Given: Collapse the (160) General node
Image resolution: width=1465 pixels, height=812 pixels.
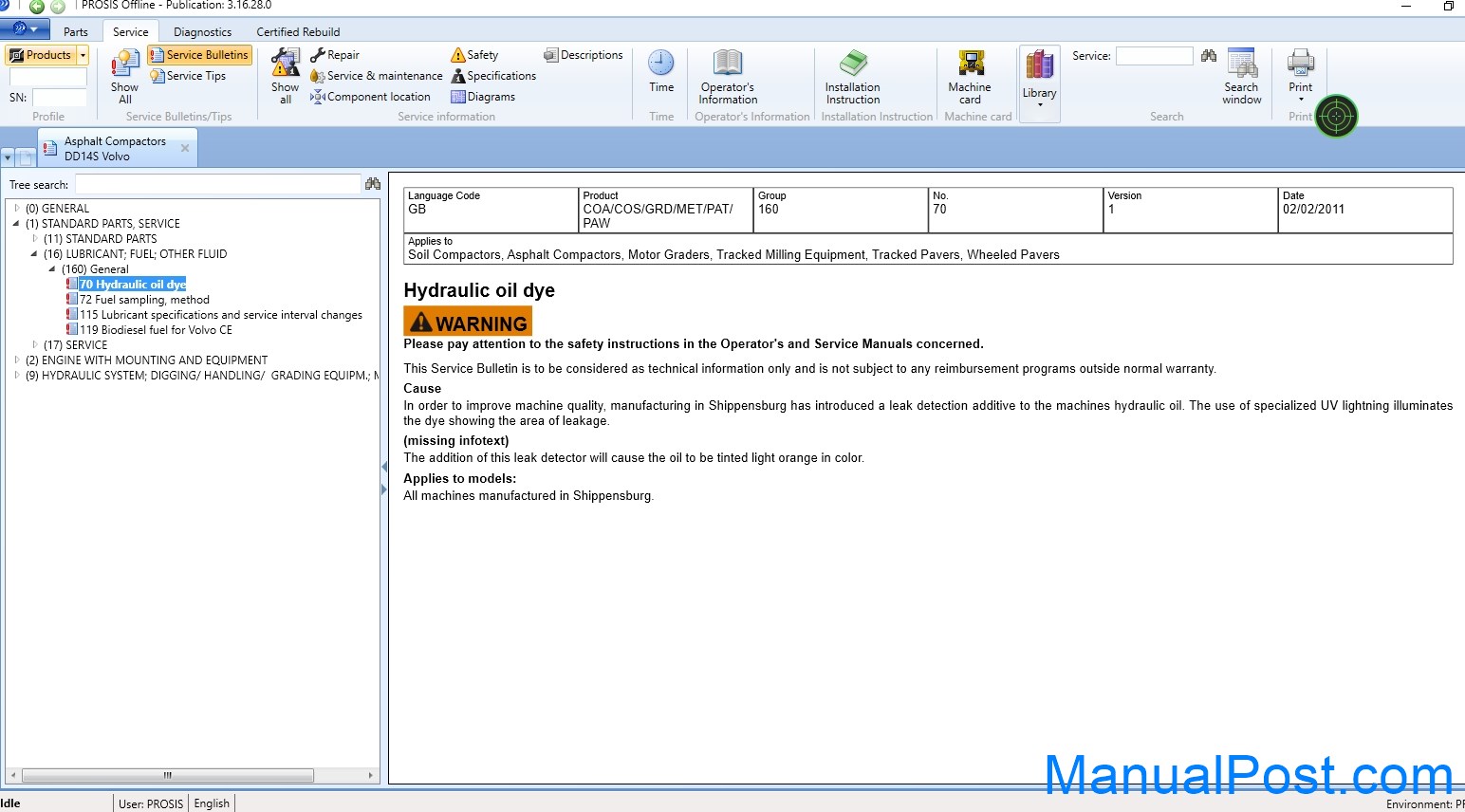Looking at the screenshot, I should coord(53,269).
